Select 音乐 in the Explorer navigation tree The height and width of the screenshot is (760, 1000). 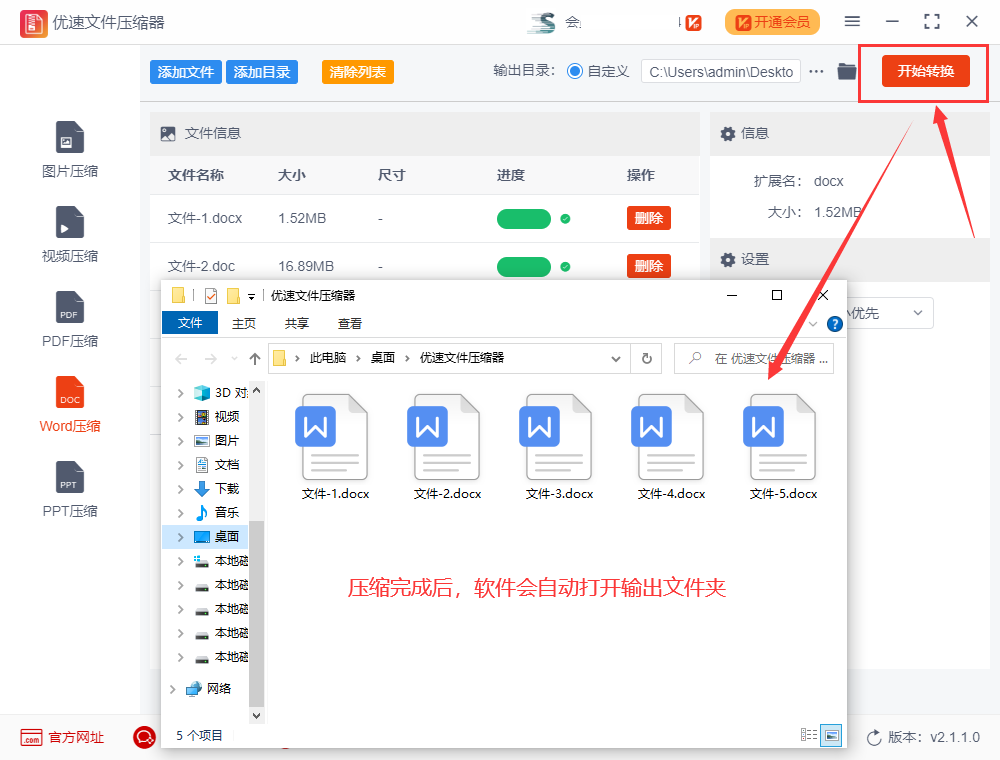(226, 513)
